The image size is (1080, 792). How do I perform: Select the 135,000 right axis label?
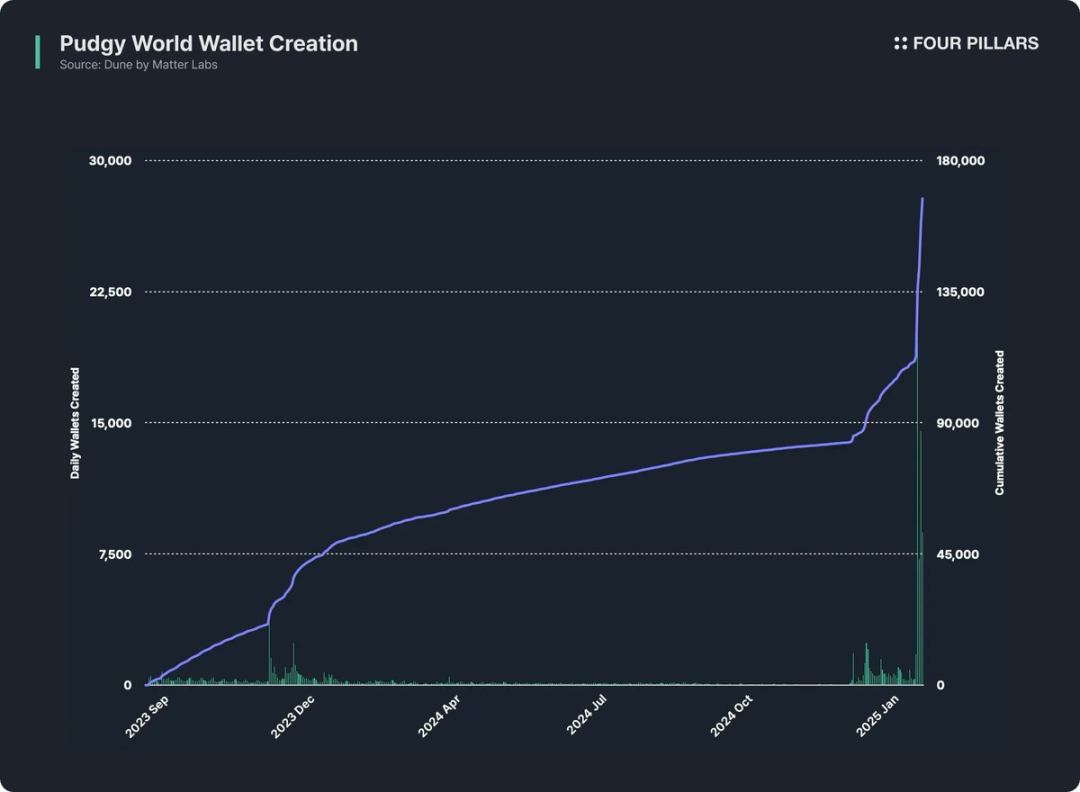pyautogui.click(x=960, y=292)
